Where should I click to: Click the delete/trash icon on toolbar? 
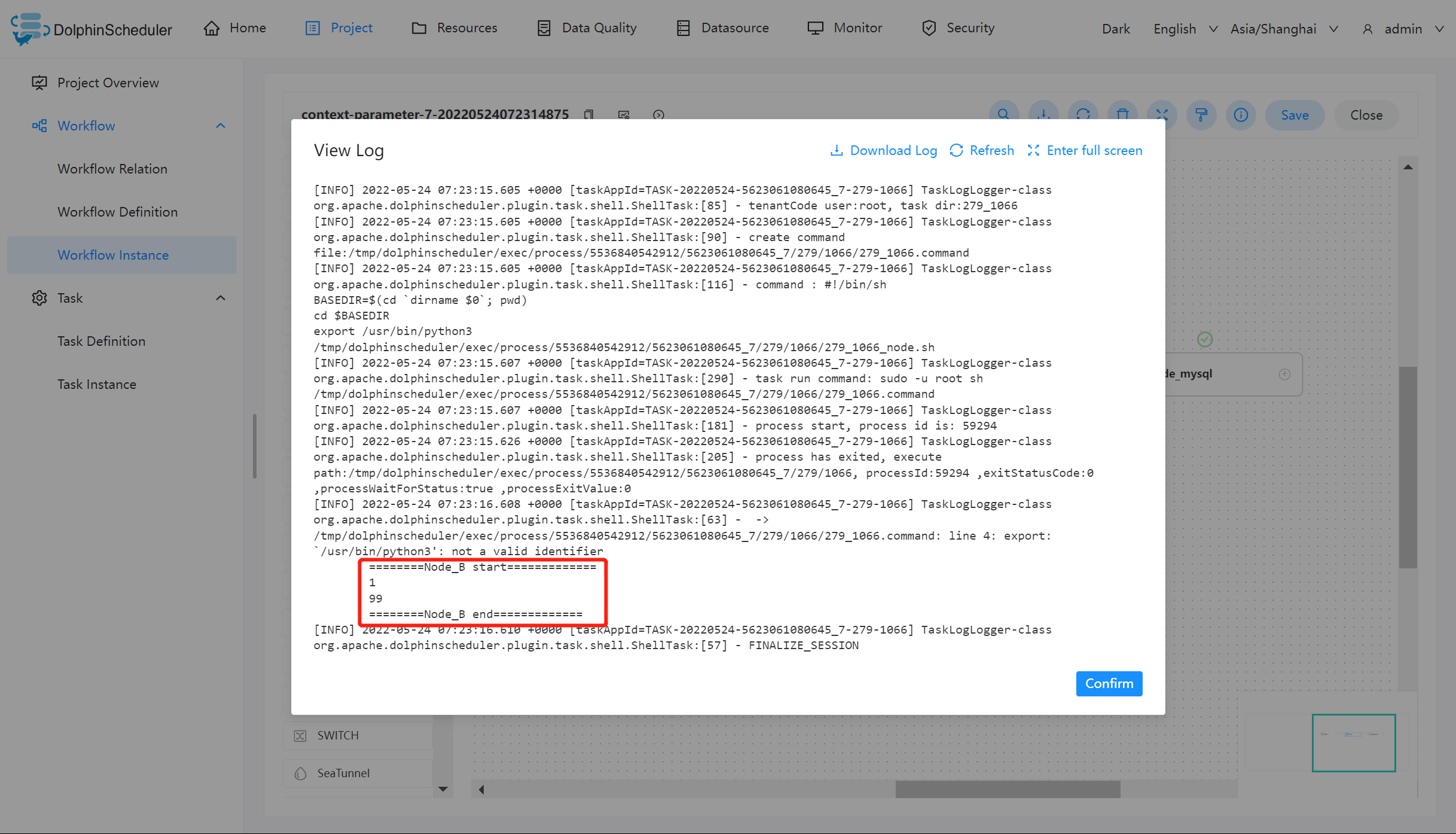1122,115
